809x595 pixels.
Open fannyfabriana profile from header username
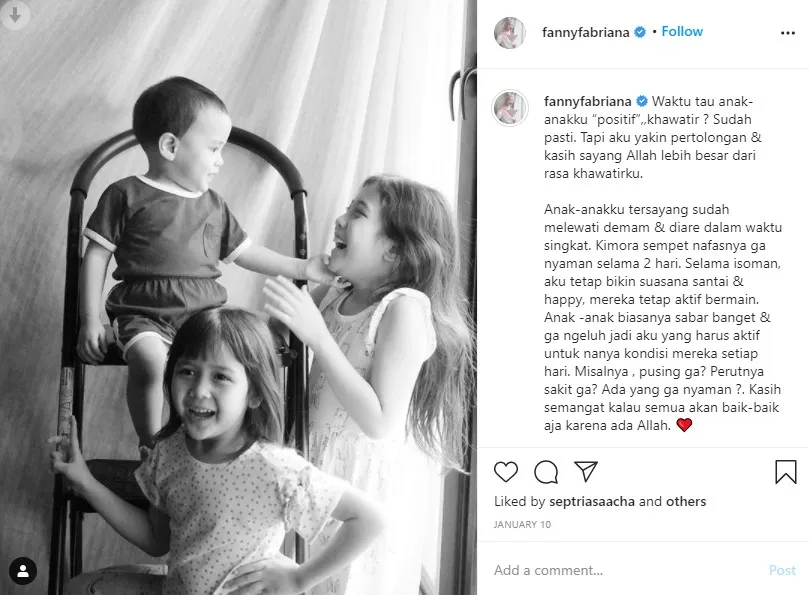586,33
